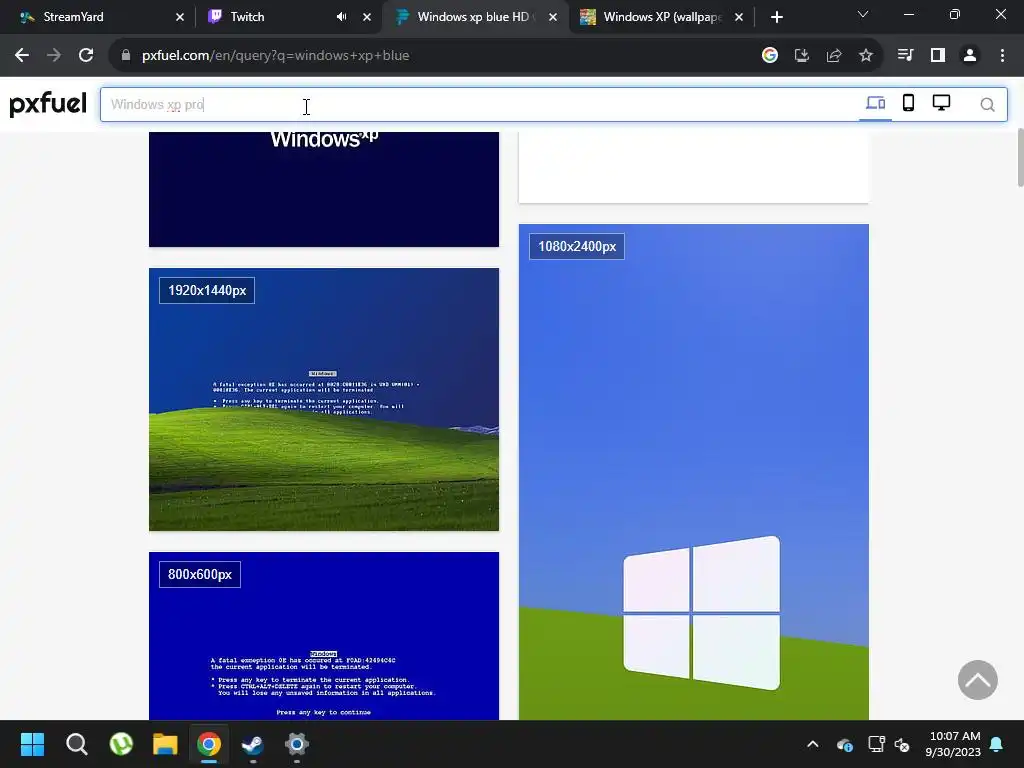Open the Chrome profile menu
The height and width of the screenshot is (768, 1024).
click(x=970, y=56)
